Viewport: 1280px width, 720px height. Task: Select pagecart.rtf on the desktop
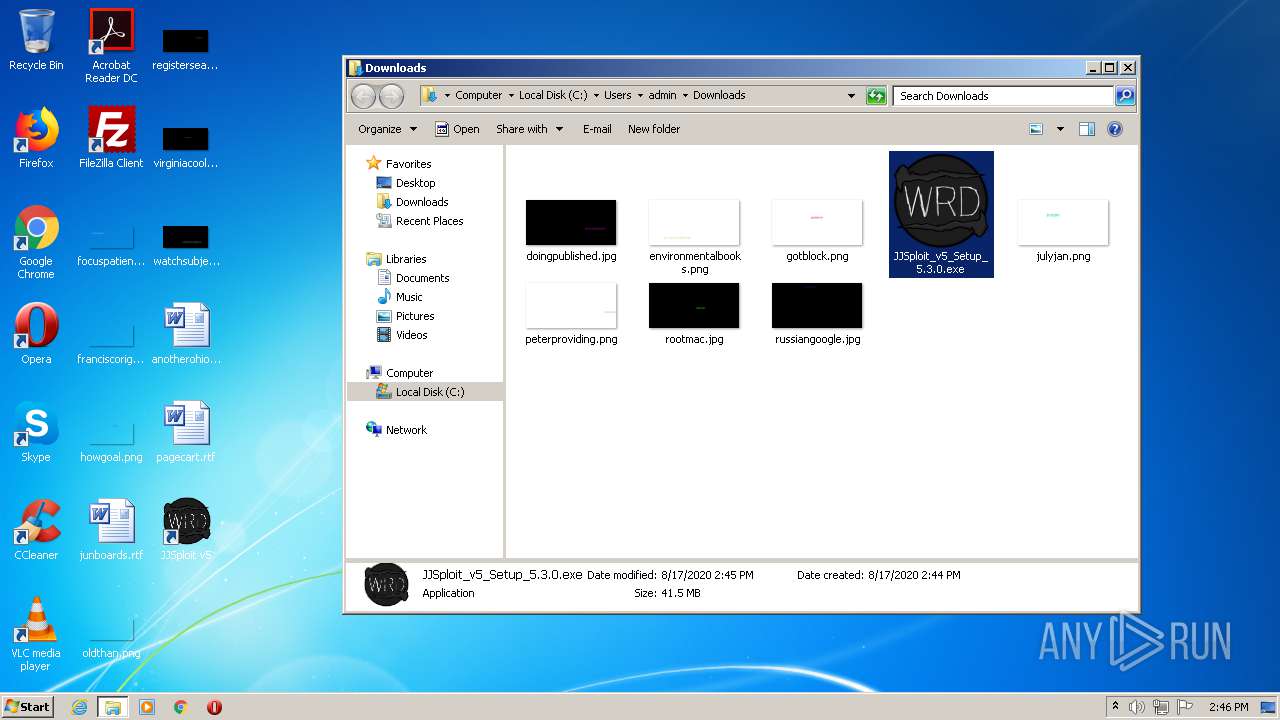pos(186,432)
